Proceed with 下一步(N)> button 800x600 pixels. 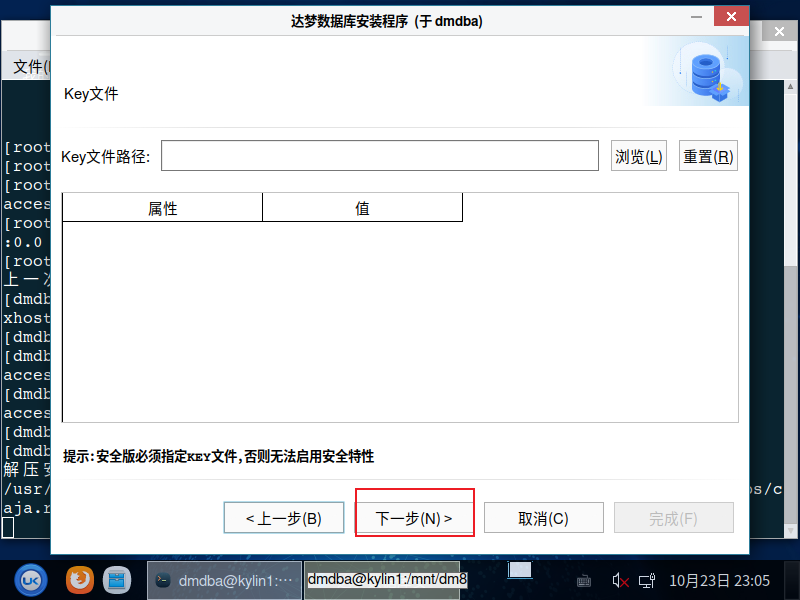(x=414, y=518)
